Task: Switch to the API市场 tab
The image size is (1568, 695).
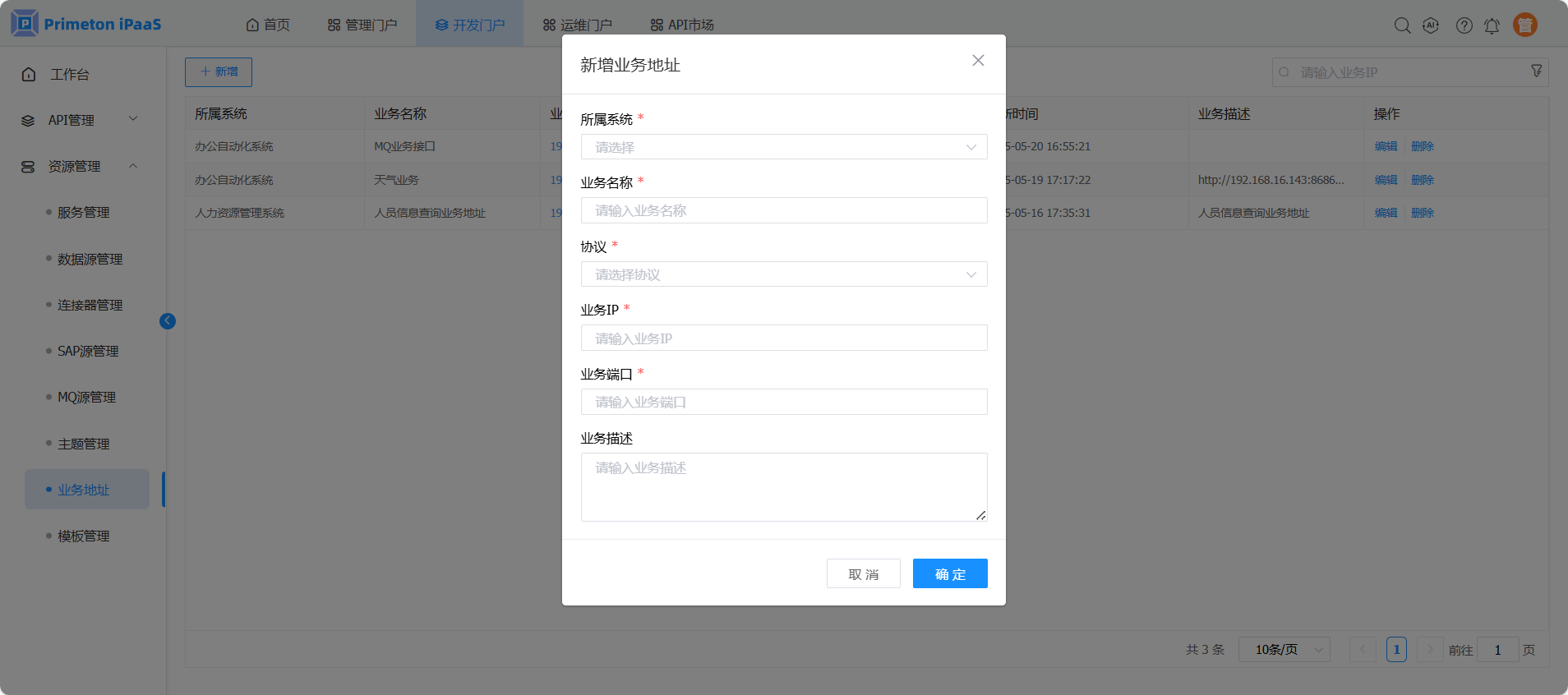Action: tap(682, 25)
